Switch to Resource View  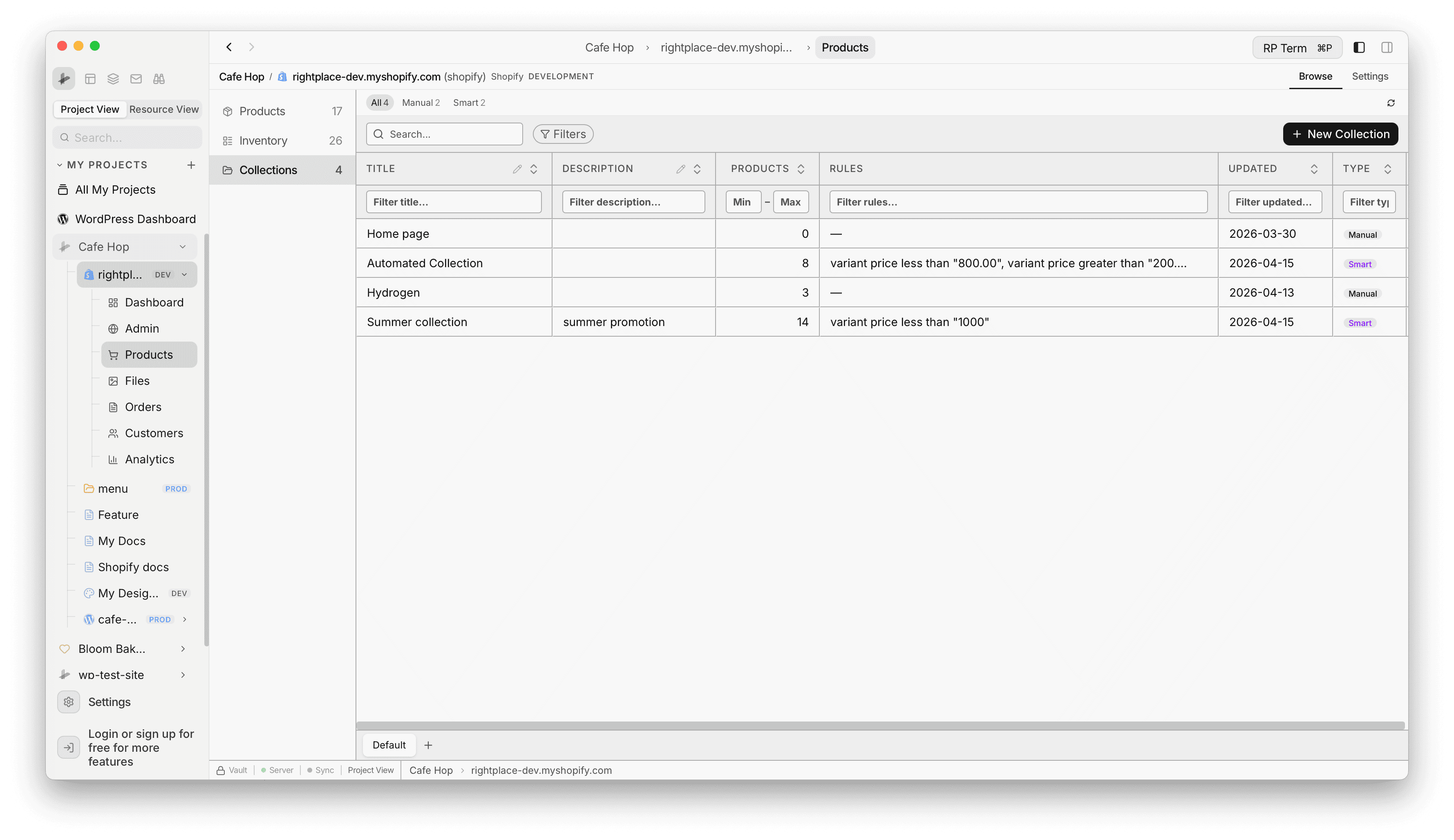click(164, 109)
